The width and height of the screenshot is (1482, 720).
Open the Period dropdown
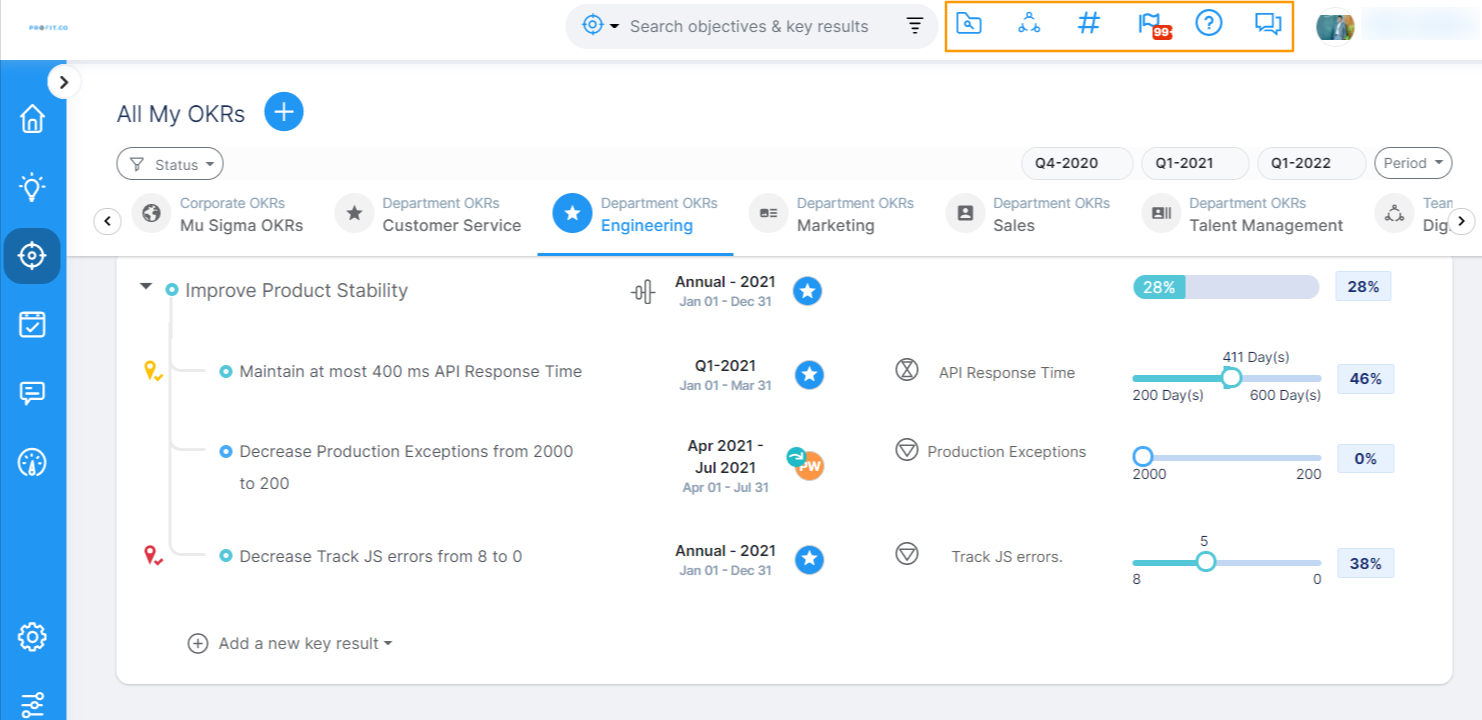point(1412,162)
